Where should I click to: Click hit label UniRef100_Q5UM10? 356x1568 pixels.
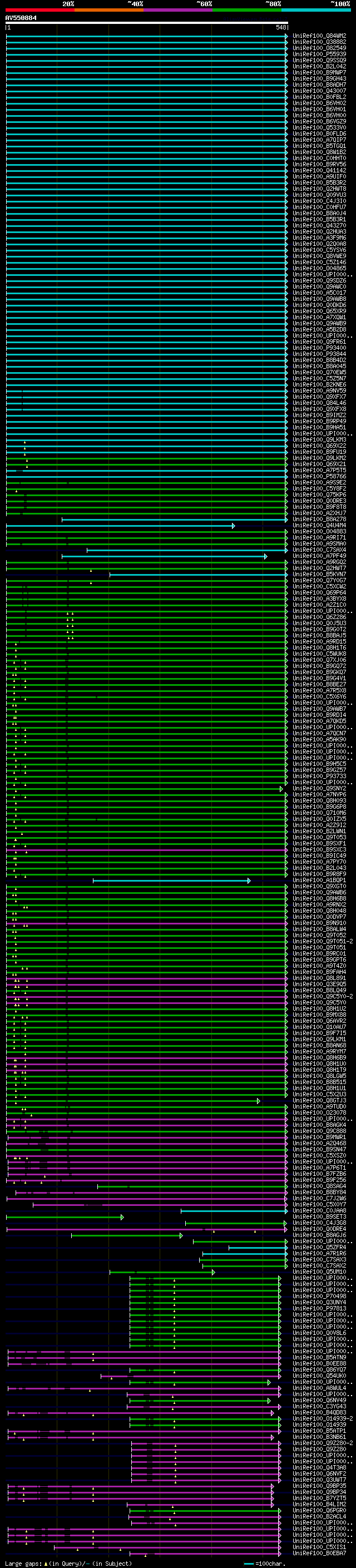coord(319,1272)
